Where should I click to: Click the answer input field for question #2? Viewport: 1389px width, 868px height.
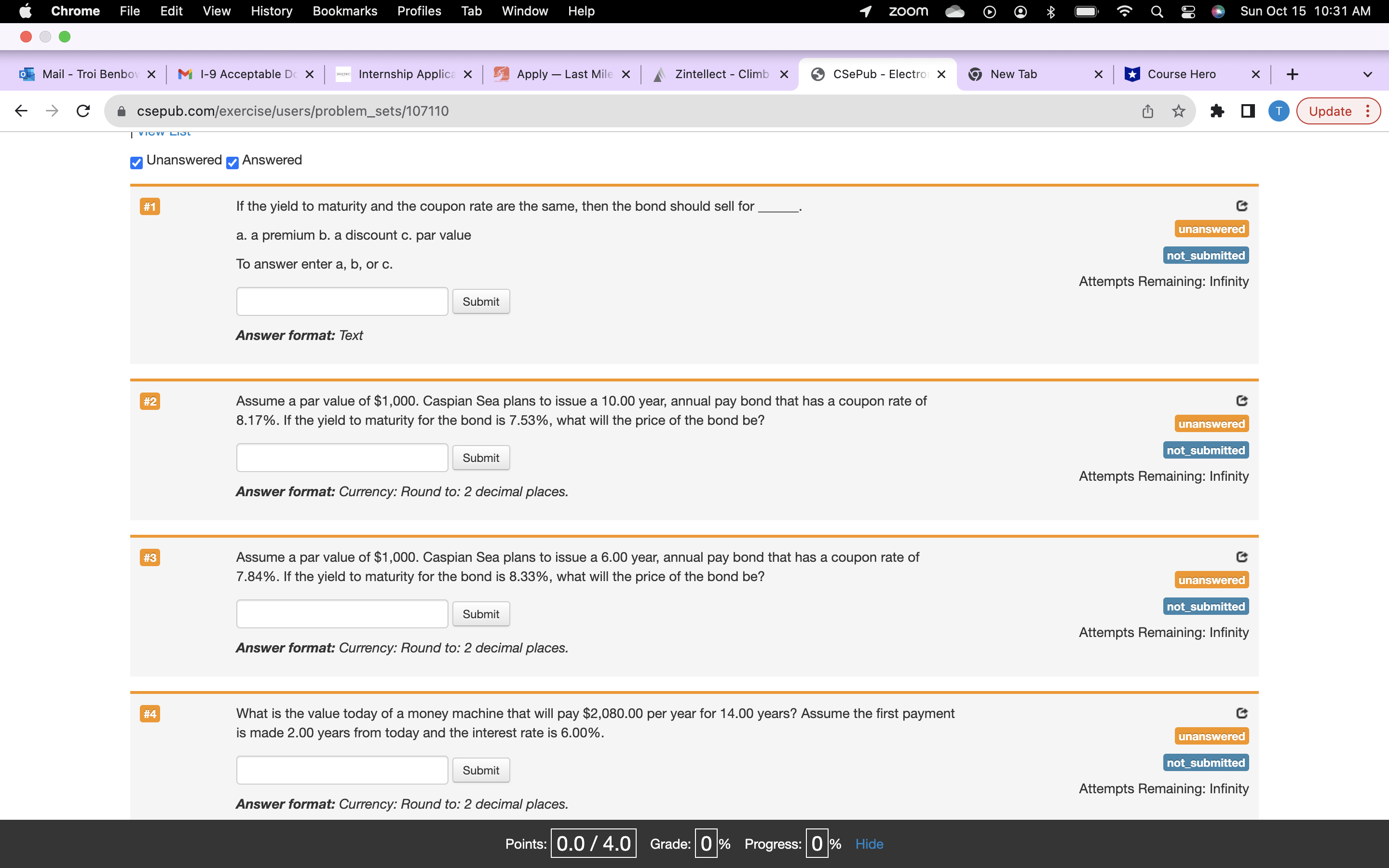pyautogui.click(x=341, y=457)
